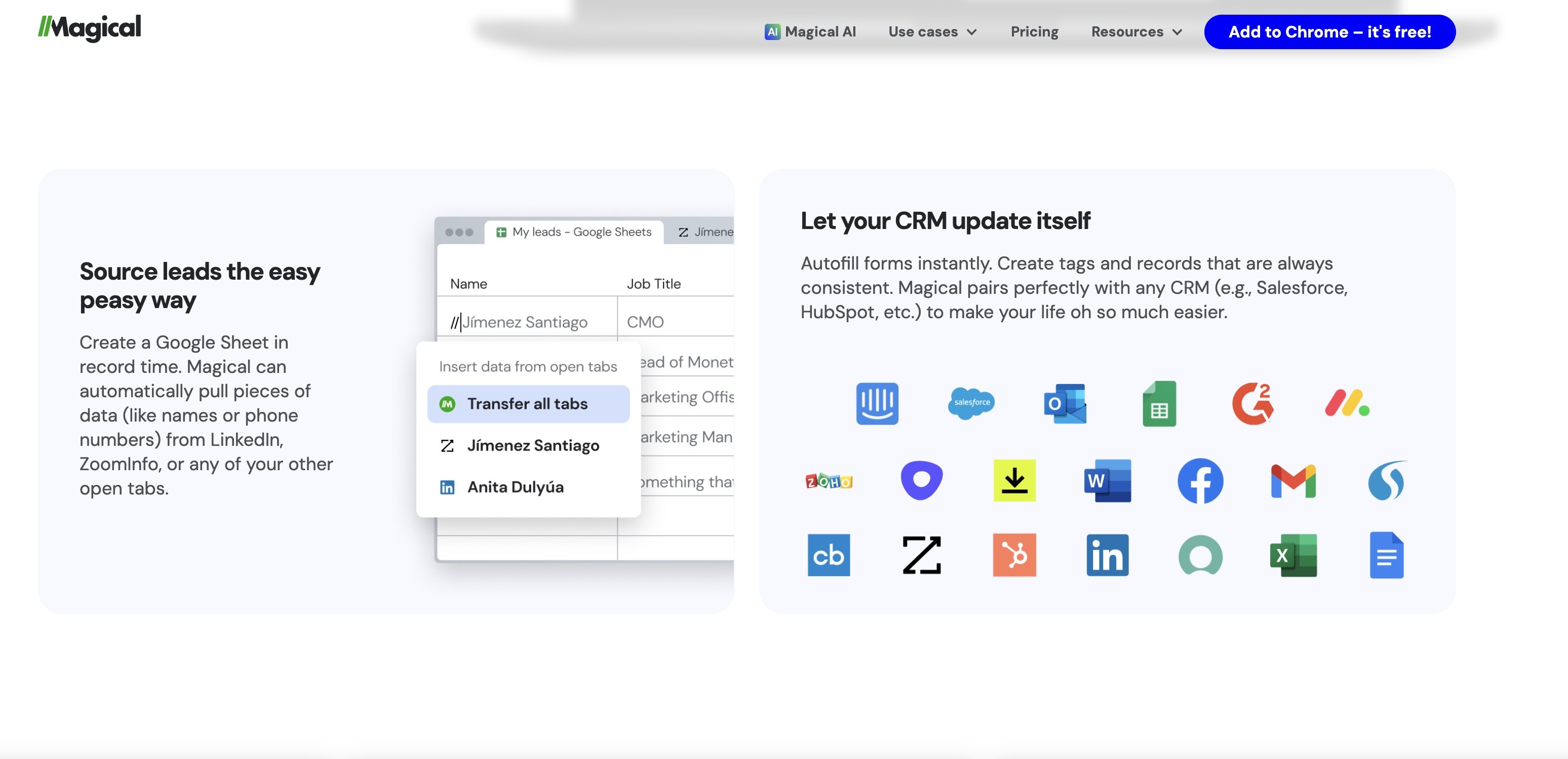
Task: Open the Pricing page link
Action: 1034,32
